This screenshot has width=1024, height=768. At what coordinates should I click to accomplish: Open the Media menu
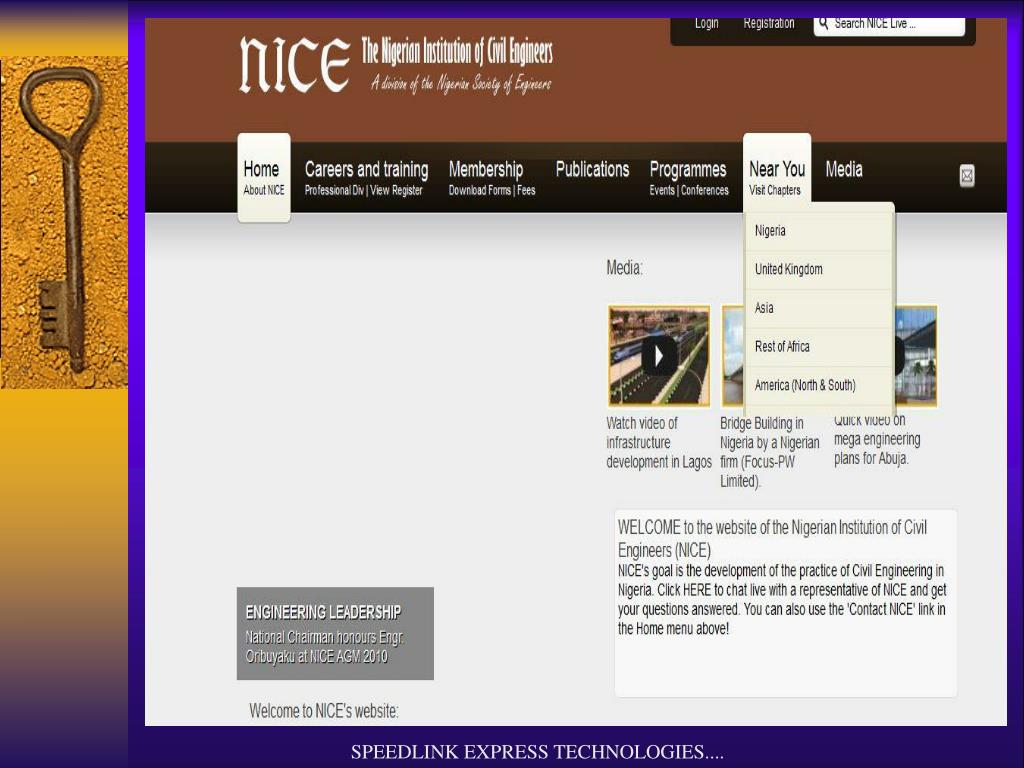[844, 169]
